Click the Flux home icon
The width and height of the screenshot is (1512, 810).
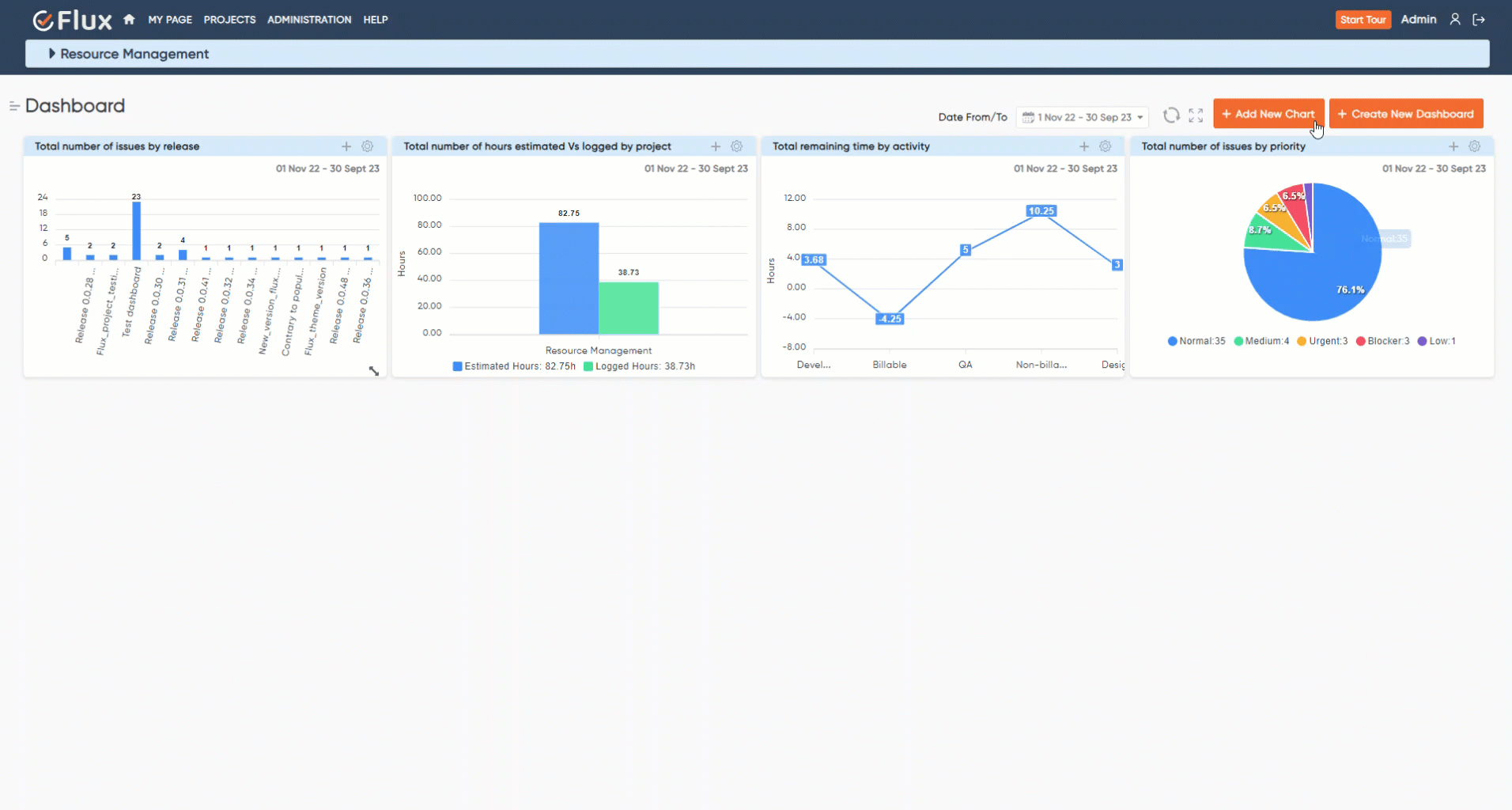pos(129,19)
